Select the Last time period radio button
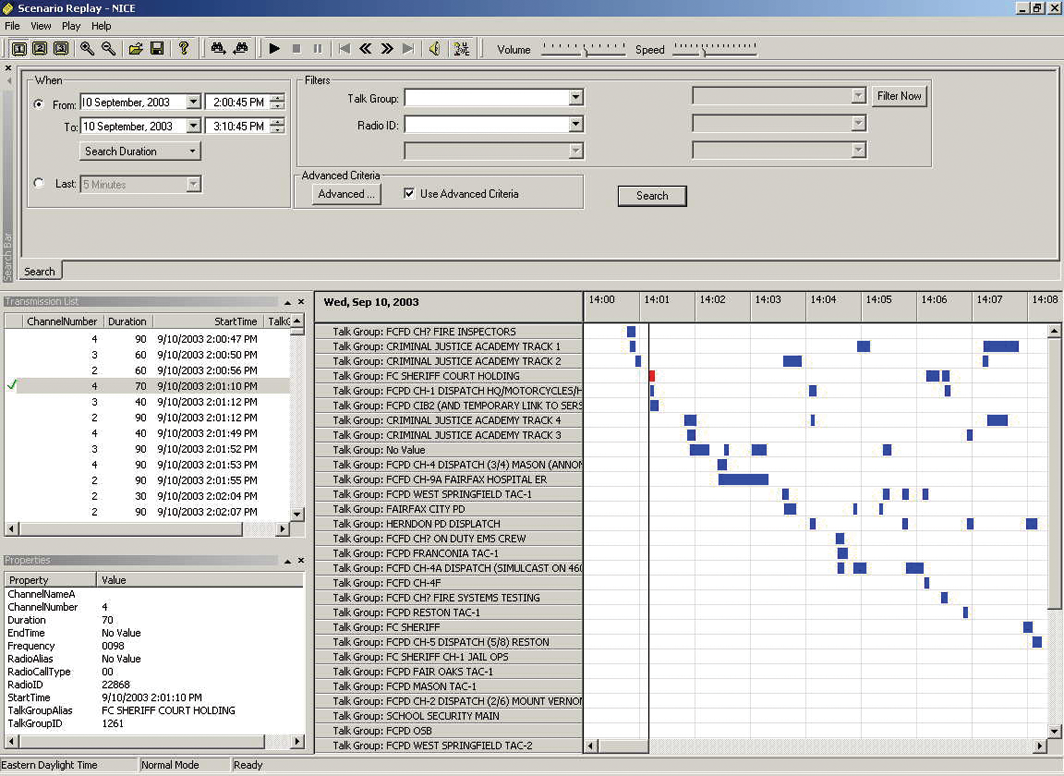The width and height of the screenshot is (1064, 776). [39, 184]
